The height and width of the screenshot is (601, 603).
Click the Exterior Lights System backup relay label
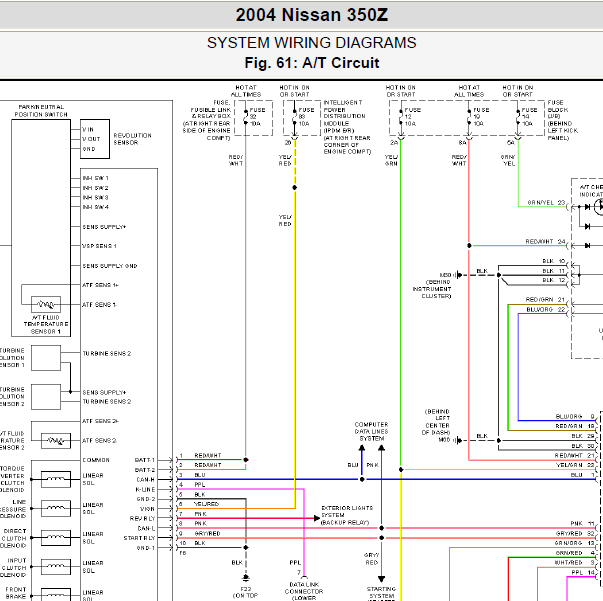pyautogui.click(x=347, y=515)
